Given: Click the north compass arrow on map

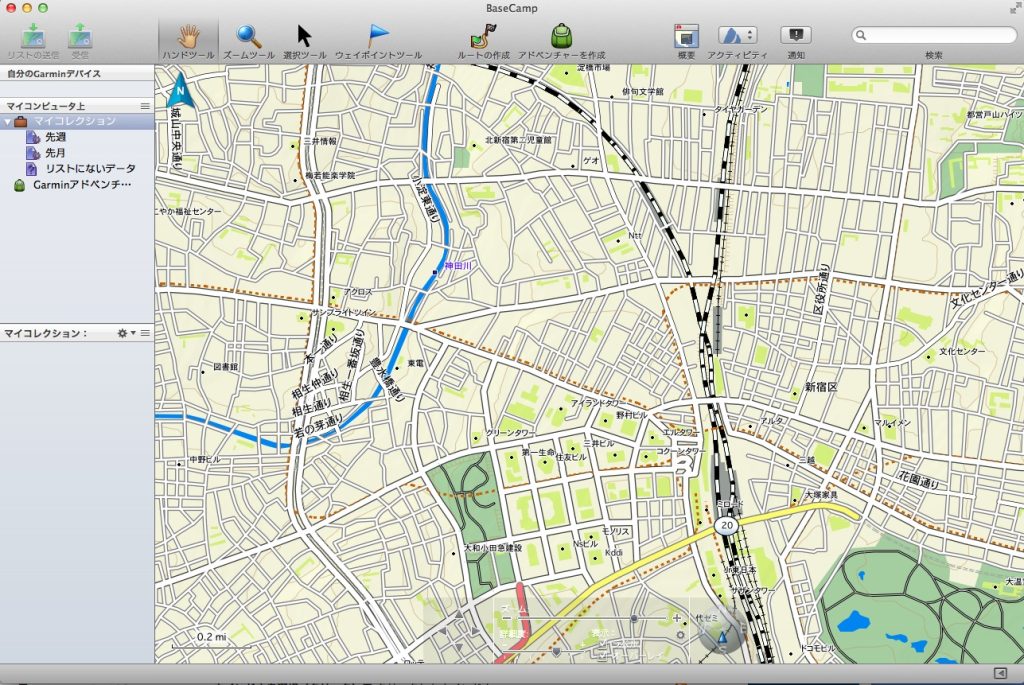Looking at the screenshot, I should 180,89.
